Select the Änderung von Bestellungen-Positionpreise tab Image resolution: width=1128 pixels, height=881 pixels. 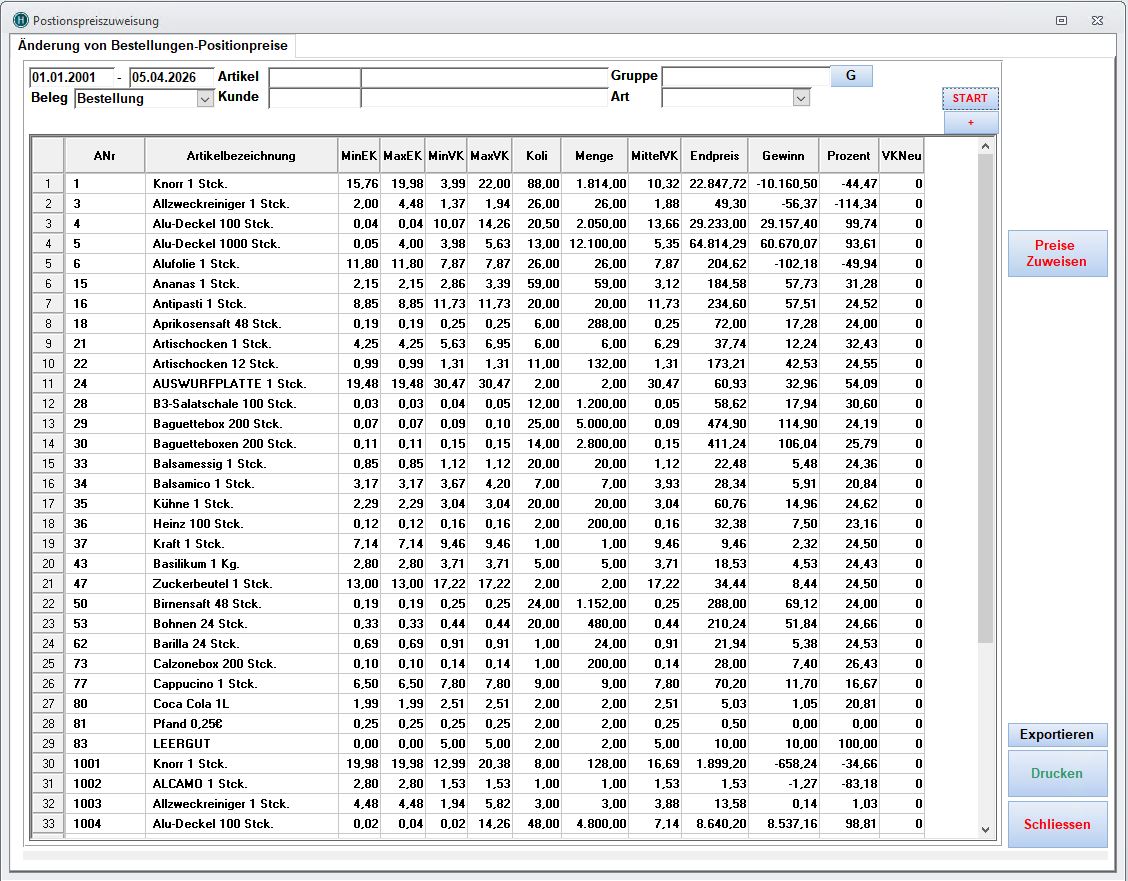153,46
